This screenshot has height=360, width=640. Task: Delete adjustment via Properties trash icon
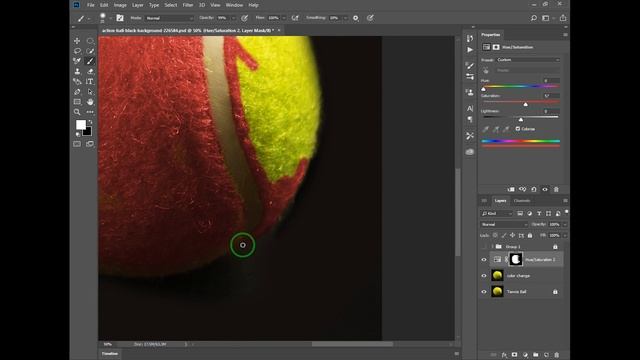tap(556, 189)
